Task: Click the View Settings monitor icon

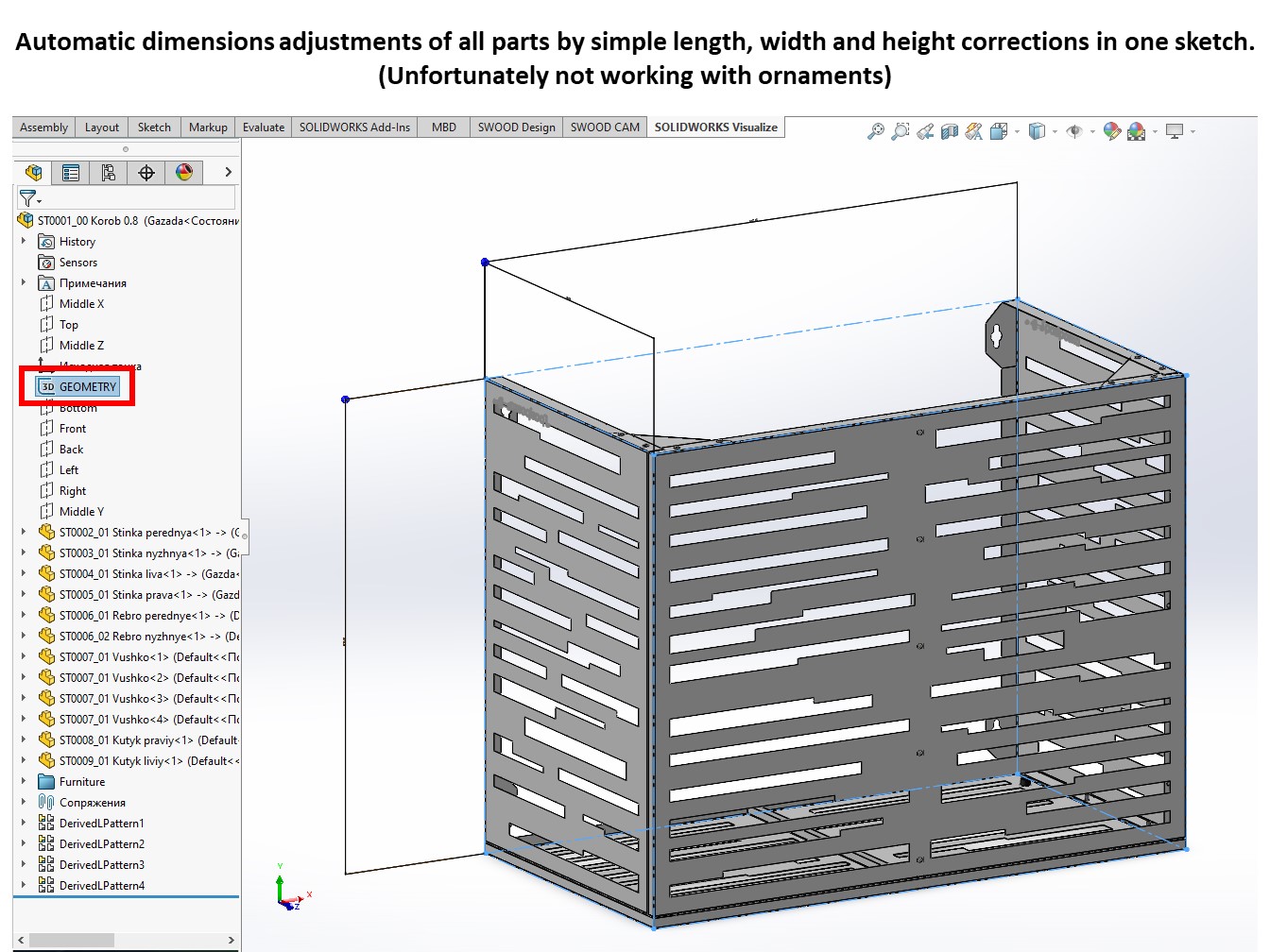Action: point(1175,131)
